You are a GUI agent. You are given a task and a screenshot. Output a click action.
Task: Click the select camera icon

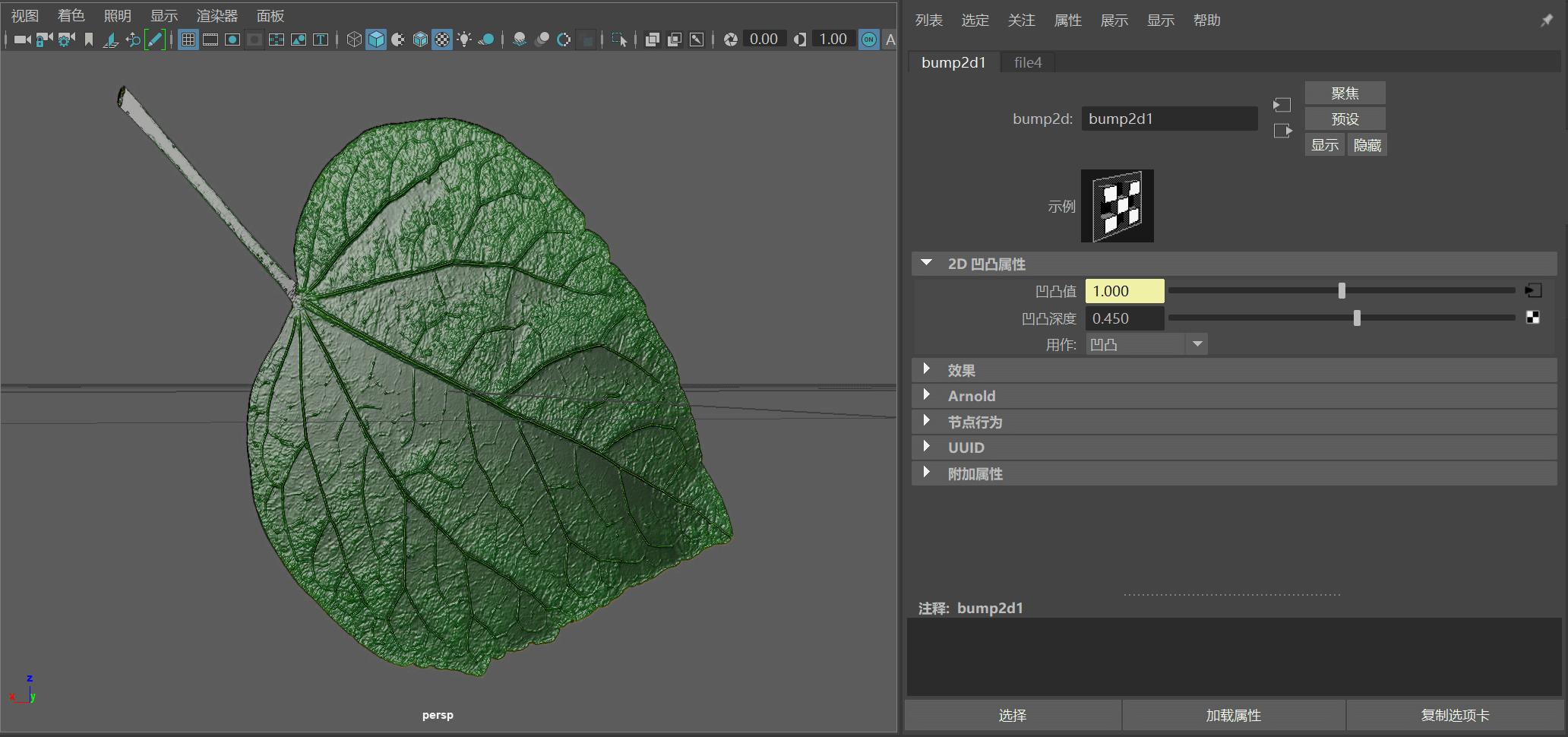(x=22, y=40)
